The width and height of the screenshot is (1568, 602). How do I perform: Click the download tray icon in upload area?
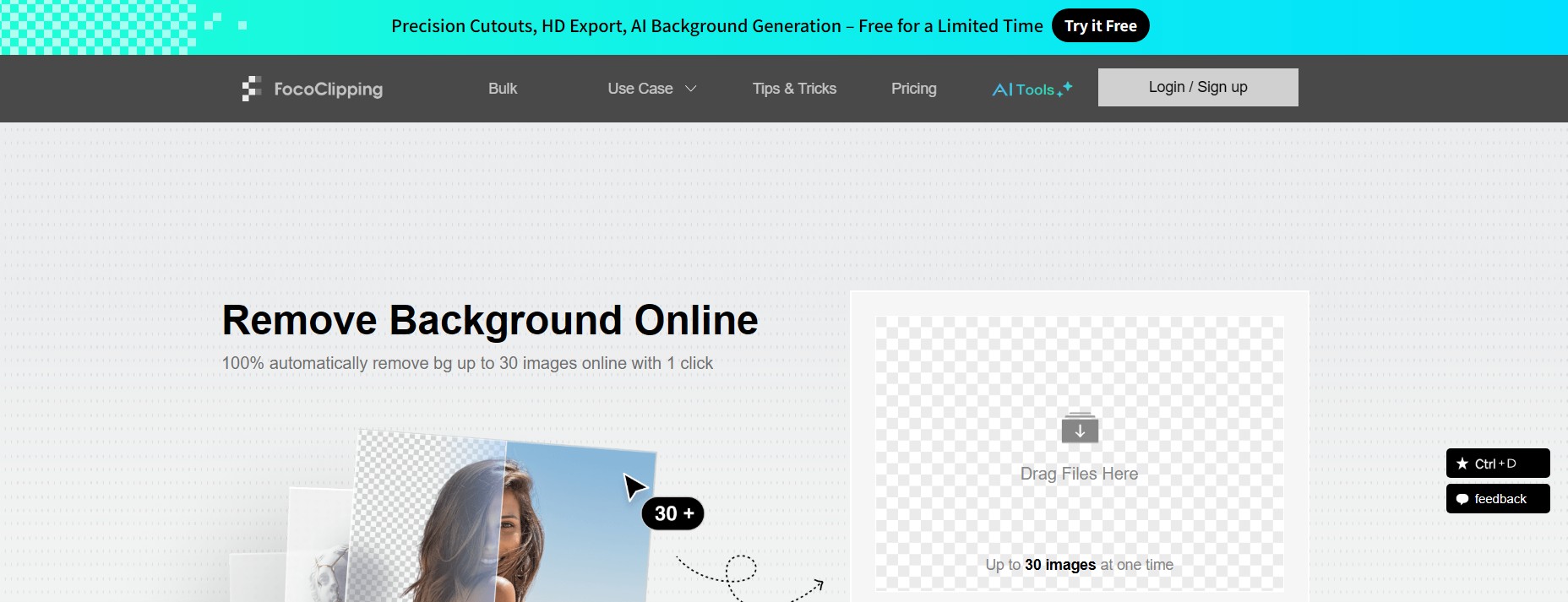1080,427
